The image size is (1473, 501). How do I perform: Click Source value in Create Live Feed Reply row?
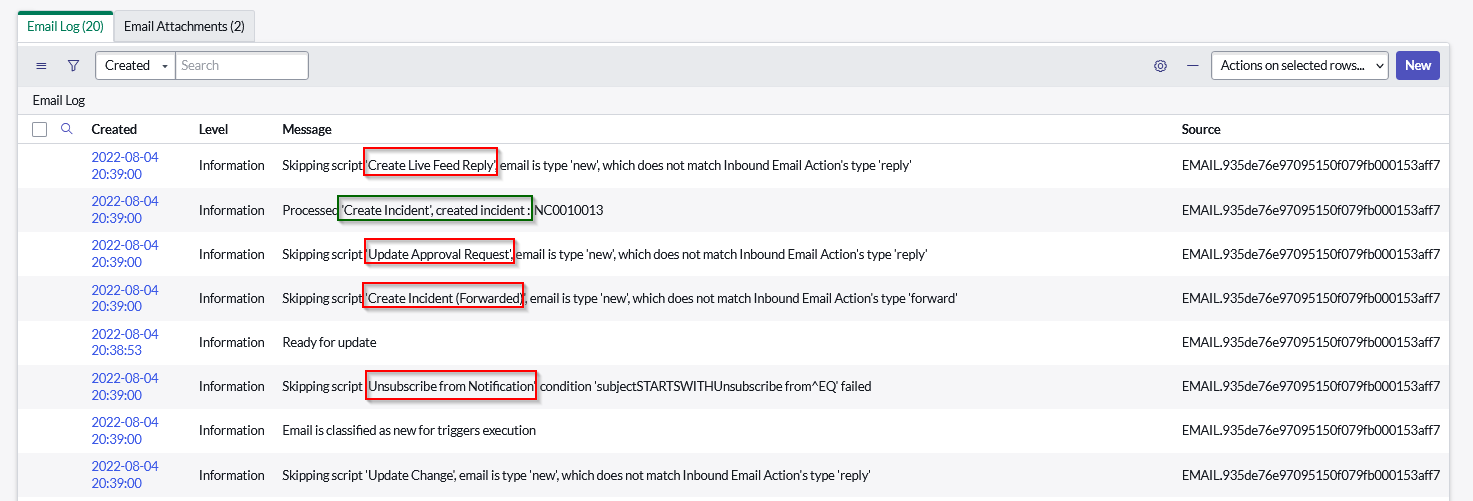[1311, 165]
